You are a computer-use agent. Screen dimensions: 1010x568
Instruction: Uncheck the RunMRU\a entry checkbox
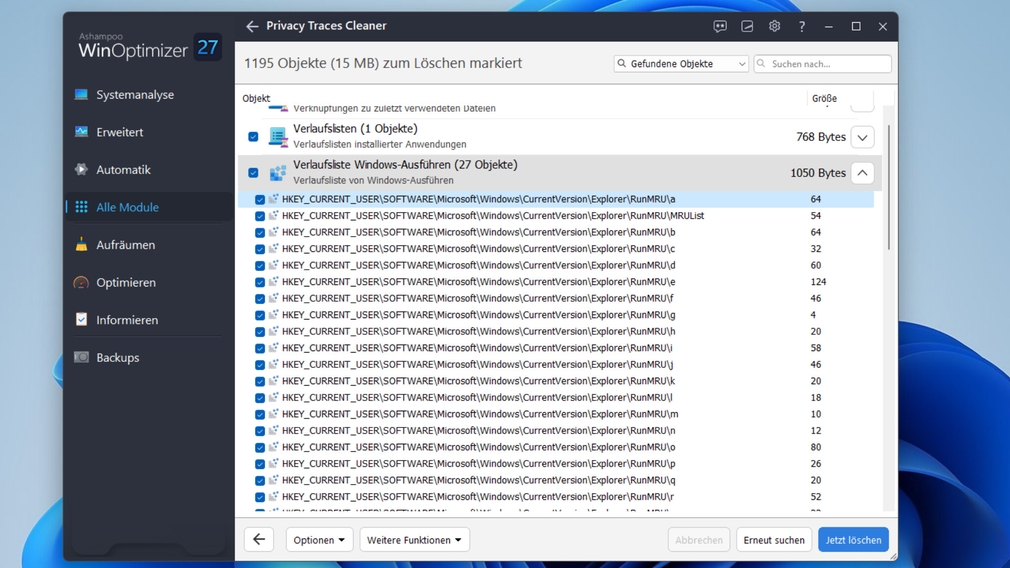point(260,200)
